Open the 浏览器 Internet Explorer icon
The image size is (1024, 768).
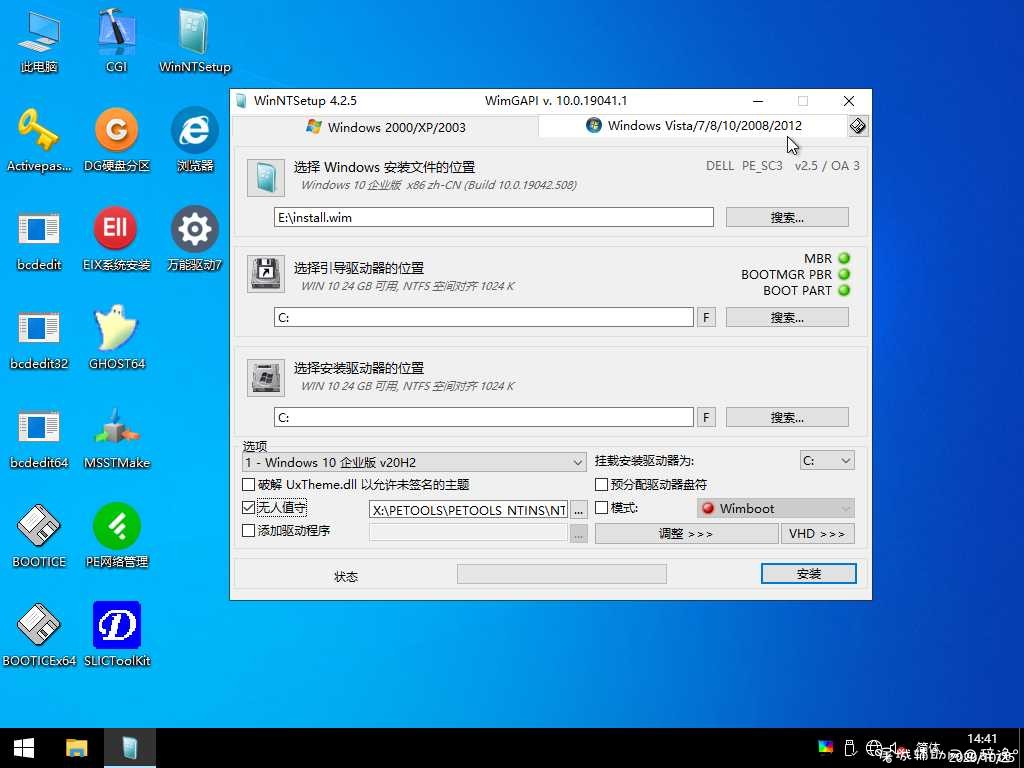click(195, 140)
